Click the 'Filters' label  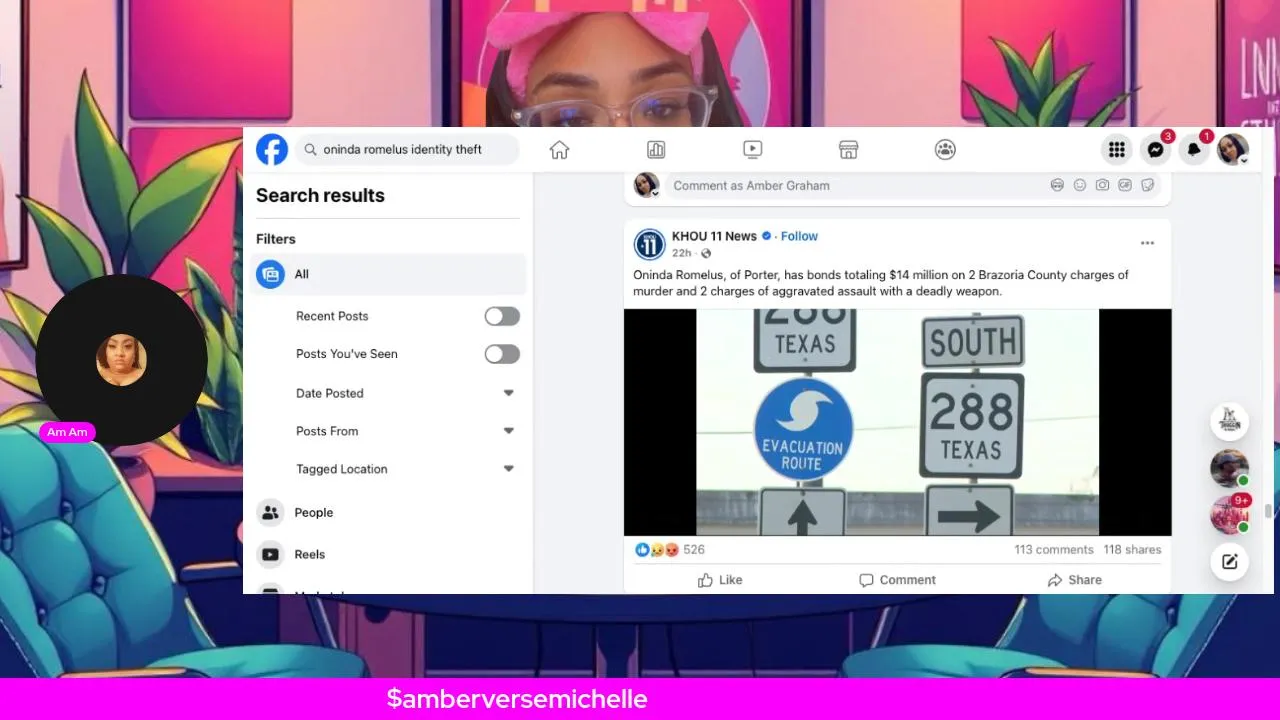pos(275,239)
